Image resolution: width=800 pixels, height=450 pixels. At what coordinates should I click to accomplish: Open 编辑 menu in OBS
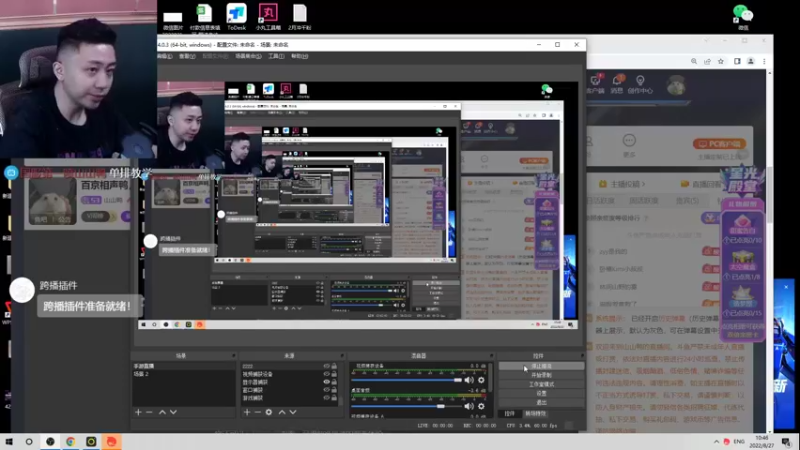click(165, 56)
